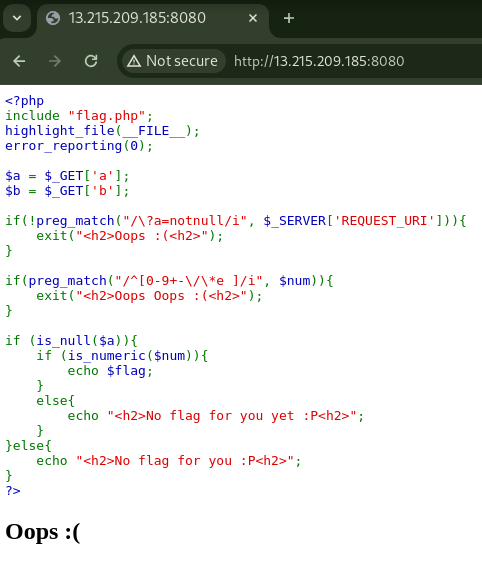Click the globe favicon on tab
The height and width of the screenshot is (568, 482).
pyautogui.click(x=53, y=18)
